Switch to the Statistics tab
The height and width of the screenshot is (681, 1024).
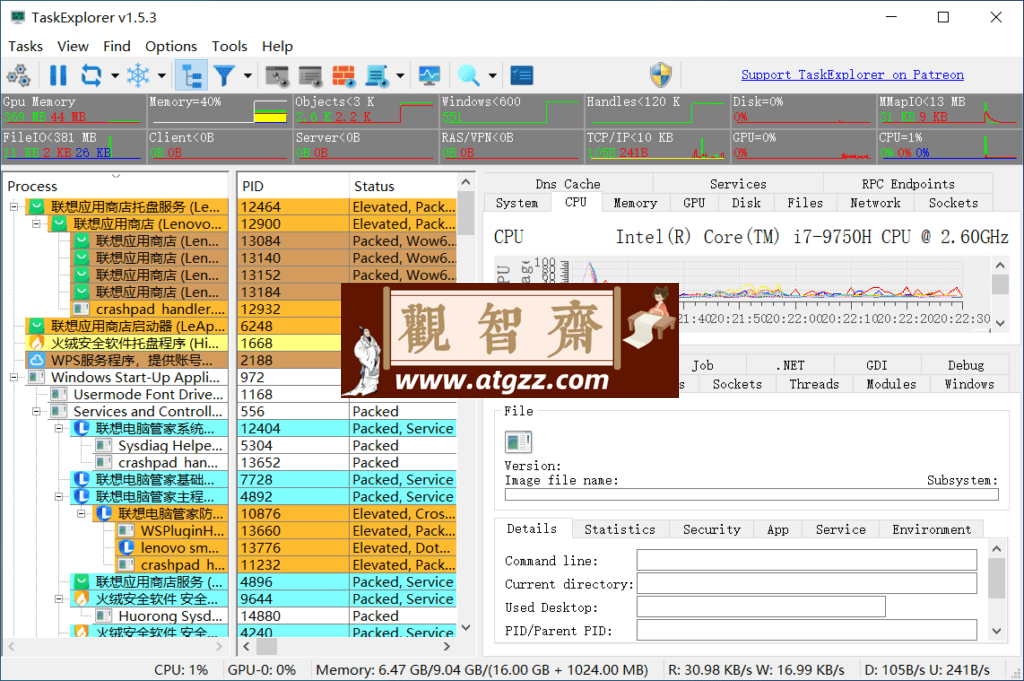pos(620,530)
